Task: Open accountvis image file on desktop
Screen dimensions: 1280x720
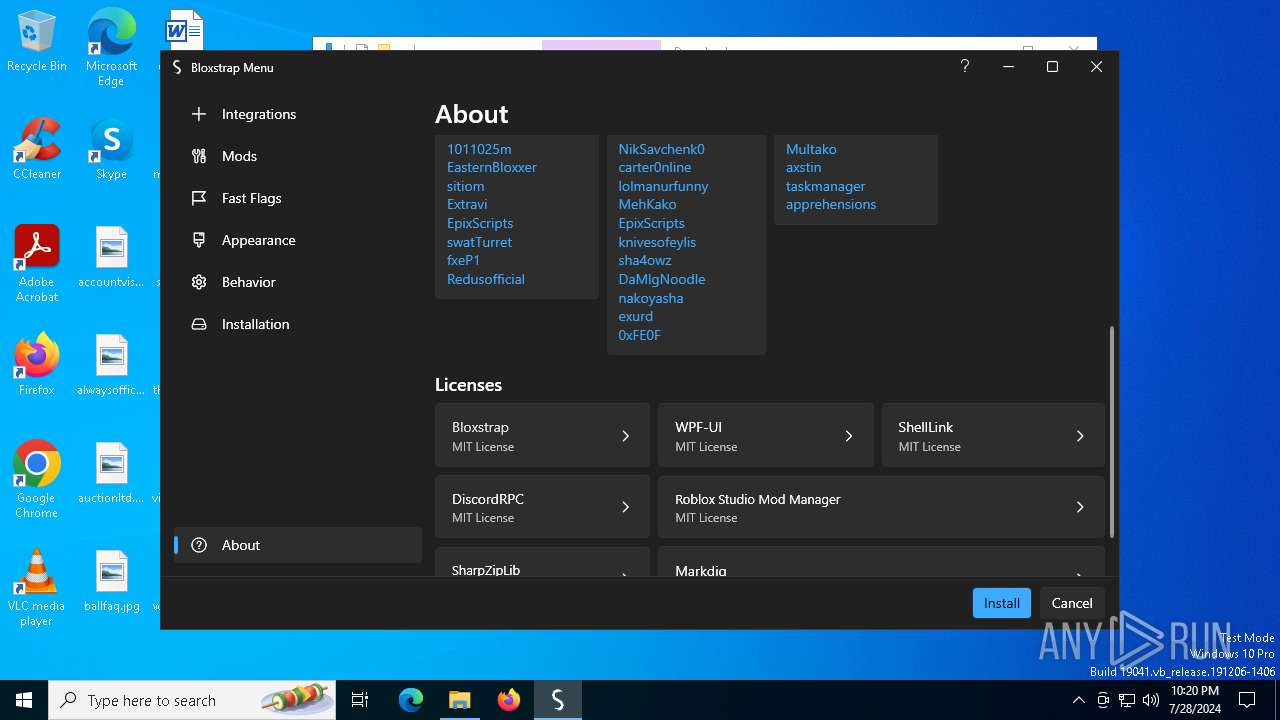Action: 111,256
